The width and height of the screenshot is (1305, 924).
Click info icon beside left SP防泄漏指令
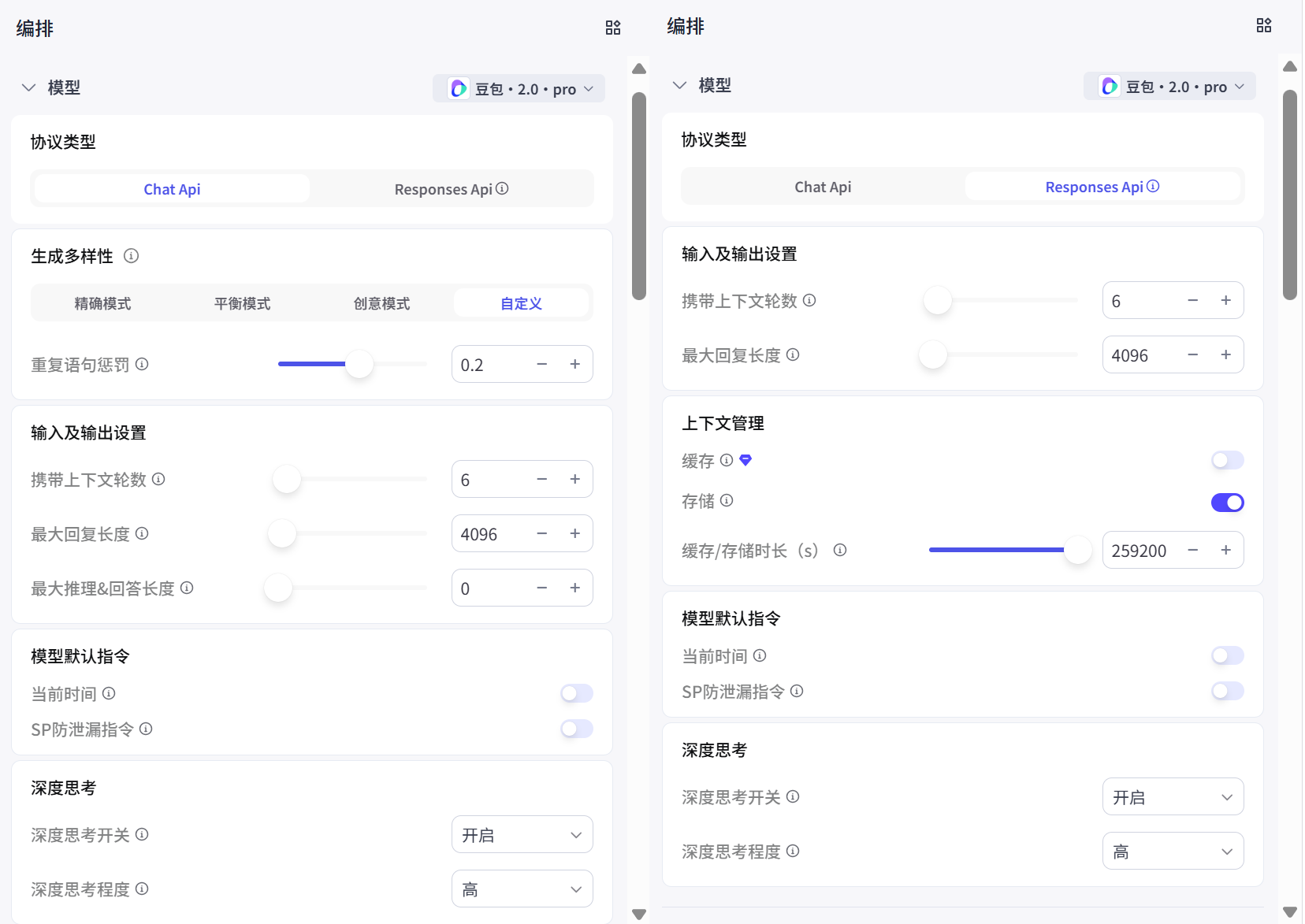tap(146, 729)
